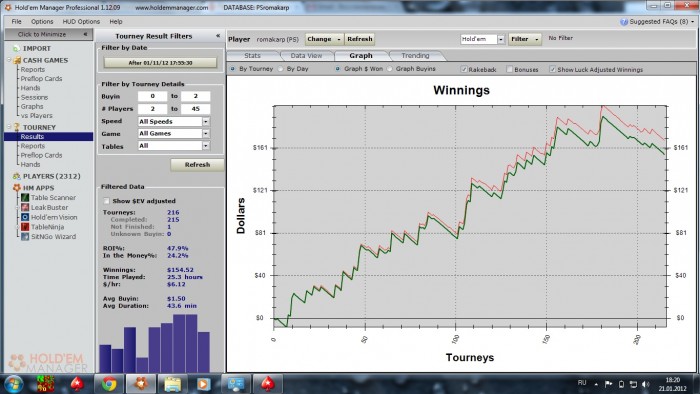
Task: Open Windows Explorer folder in taskbar
Action: pyautogui.click(x=172, y=384)
